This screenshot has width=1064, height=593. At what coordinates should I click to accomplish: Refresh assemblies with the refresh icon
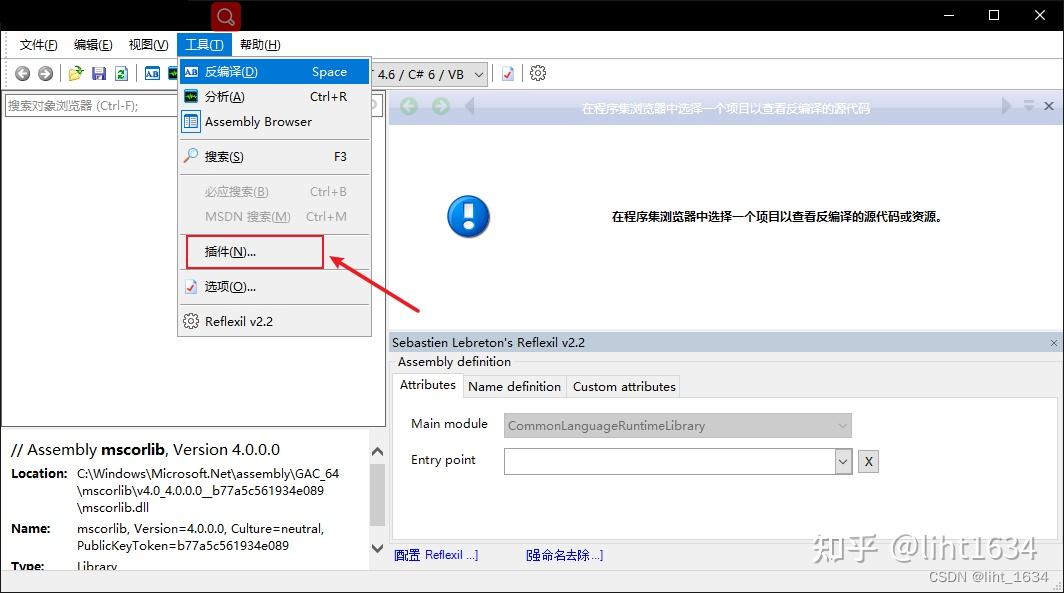[121, 73]
